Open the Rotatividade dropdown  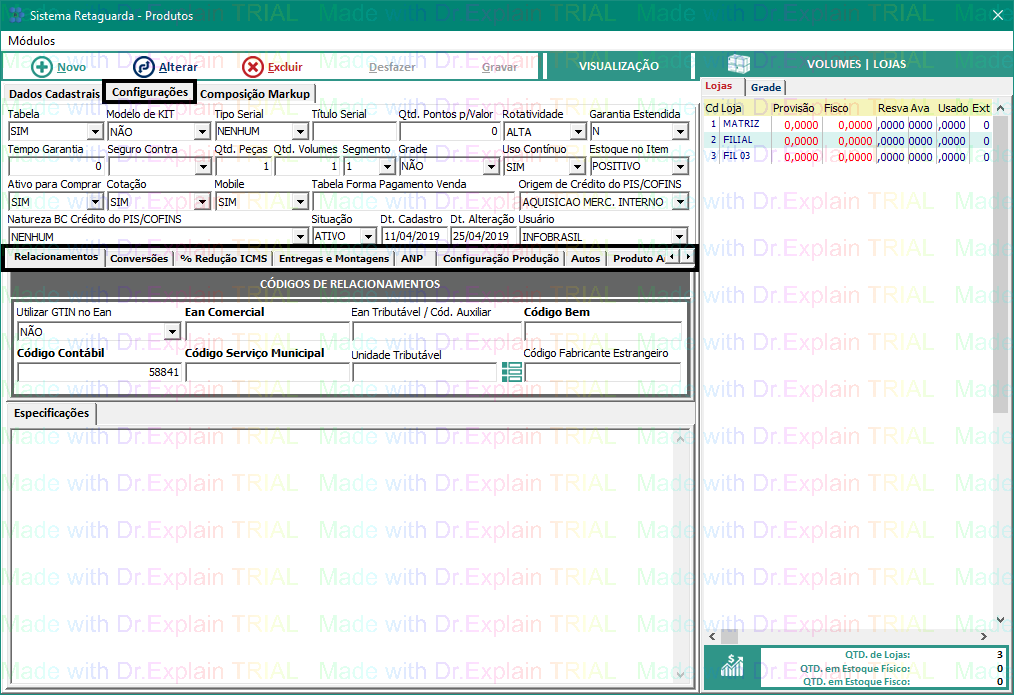pyautogui.click(x=579, y=131)
